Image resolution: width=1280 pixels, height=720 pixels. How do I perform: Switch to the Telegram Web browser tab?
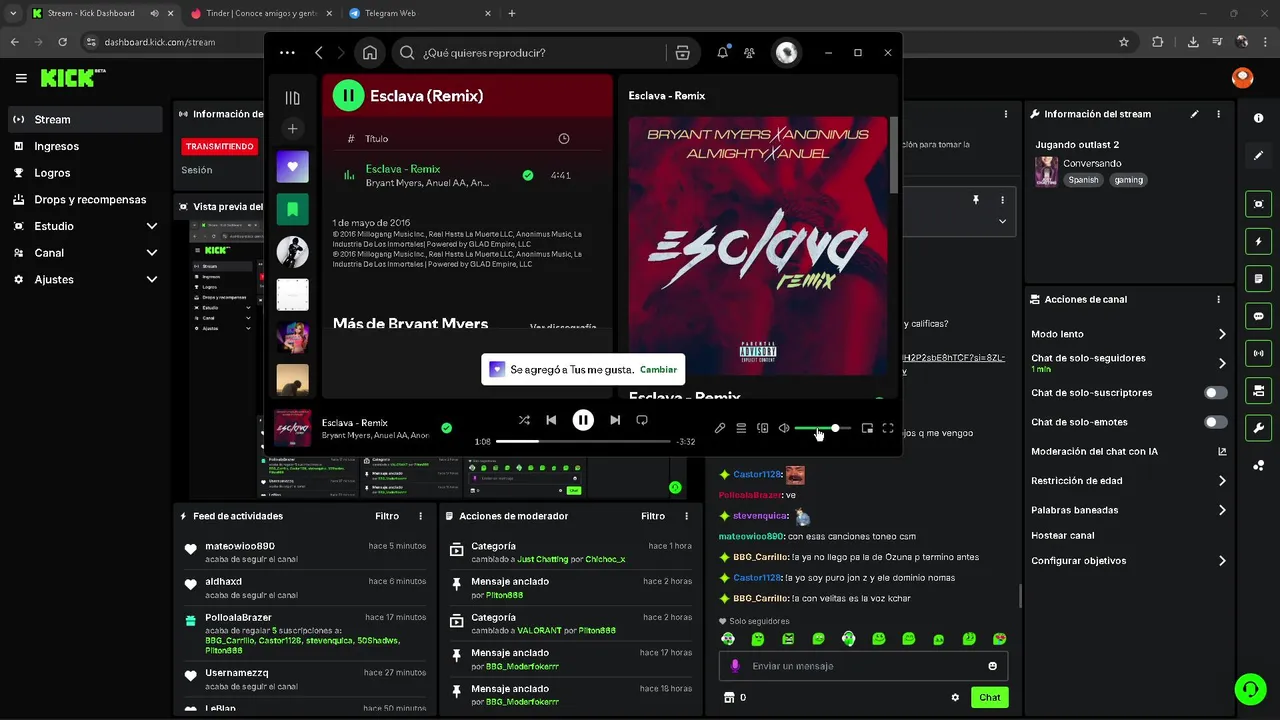click(x=418, y=13)
